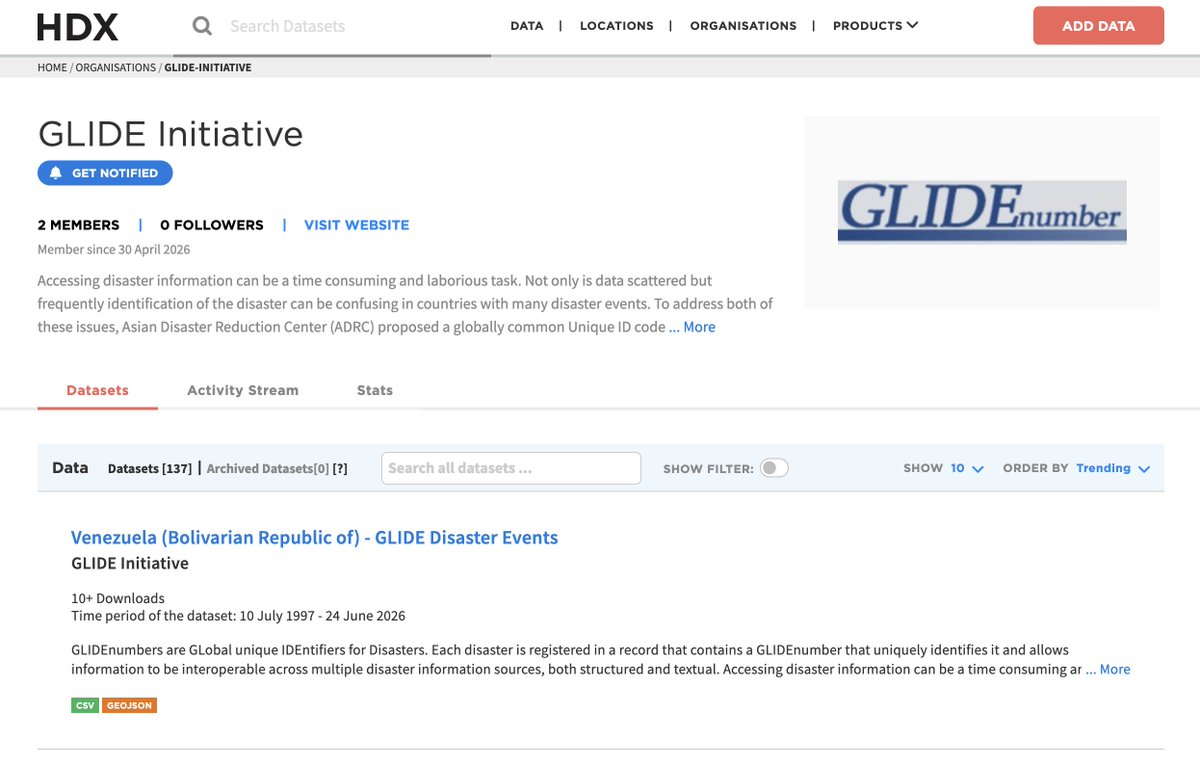
Task: Toggle the SHOW FILTER switch
Action: (x=774, y=468)
